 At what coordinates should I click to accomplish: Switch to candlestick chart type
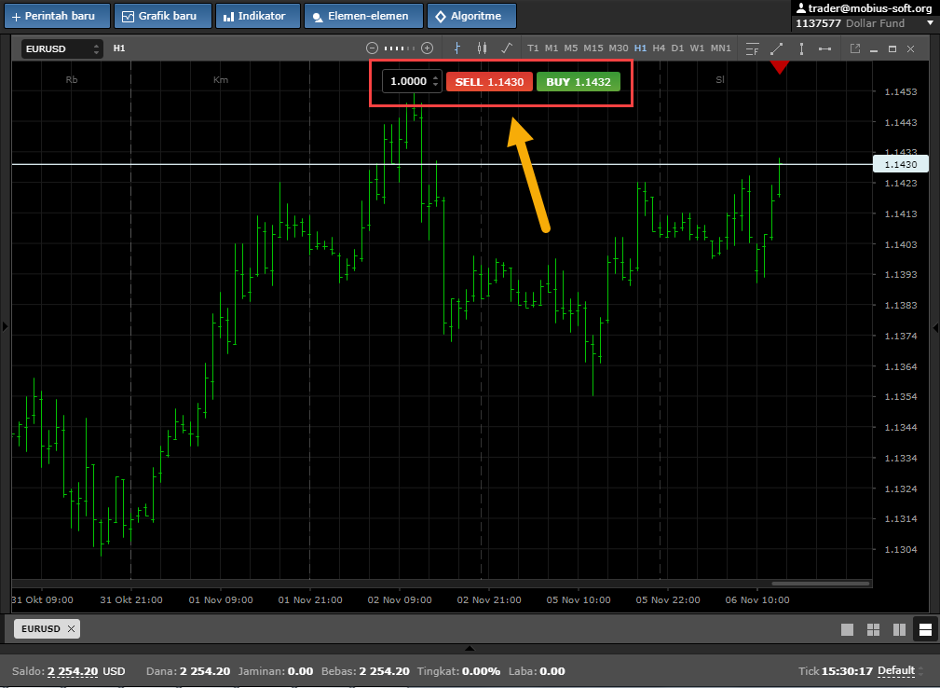[x=482, y=49]
